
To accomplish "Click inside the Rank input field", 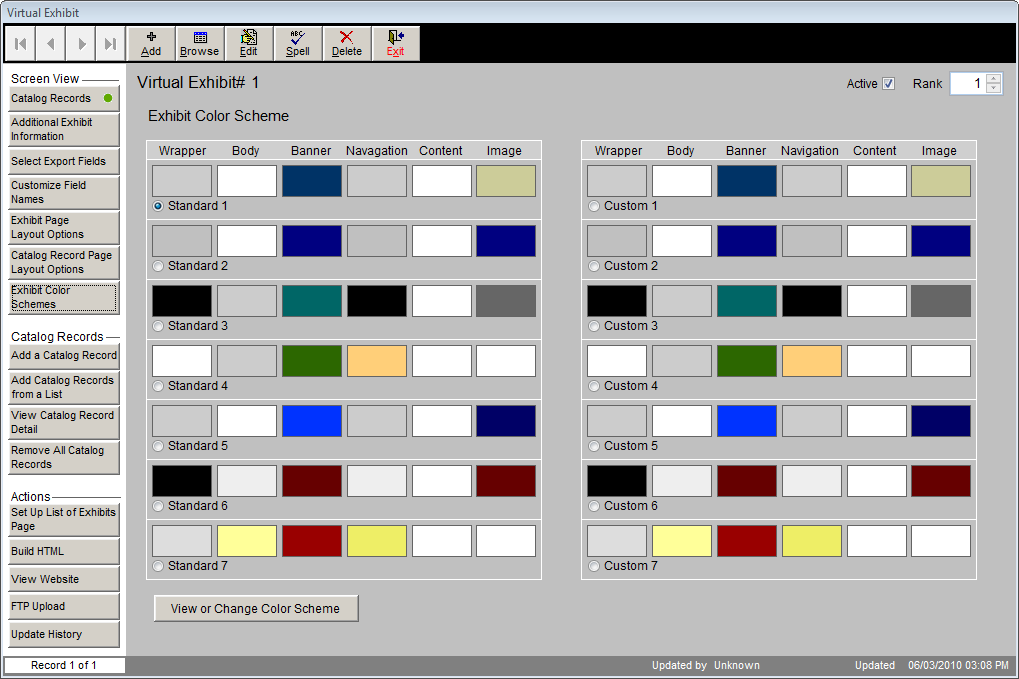I will (970, 83).
